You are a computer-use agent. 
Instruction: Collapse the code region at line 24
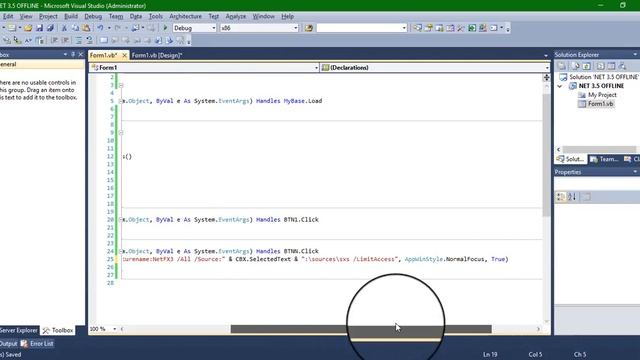(121, 251)
